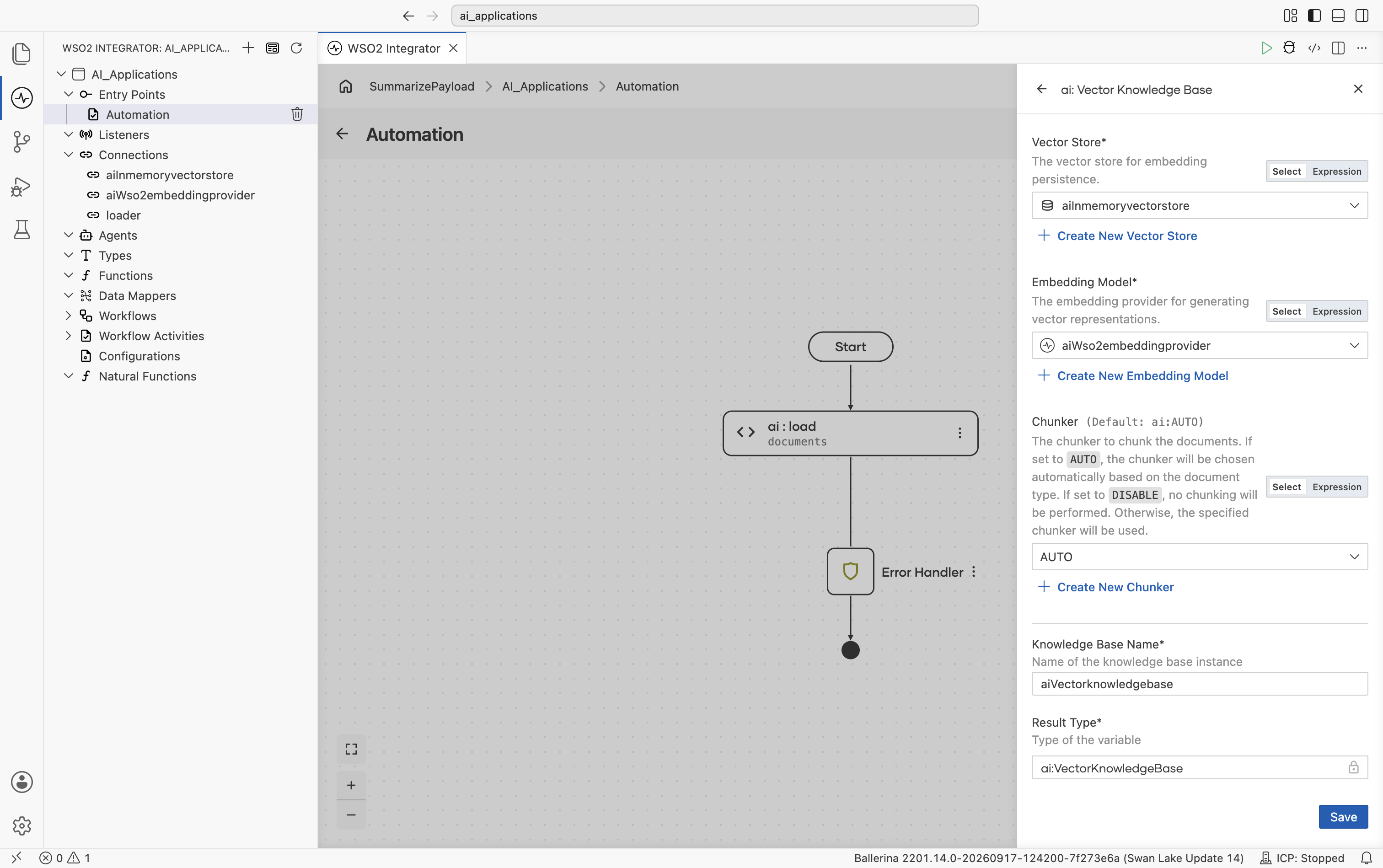Image resolution: width=1383 pixels, height=868 pixels.
Task: Switch Vector Store field to Expression mode
Action: (1336, 171)
